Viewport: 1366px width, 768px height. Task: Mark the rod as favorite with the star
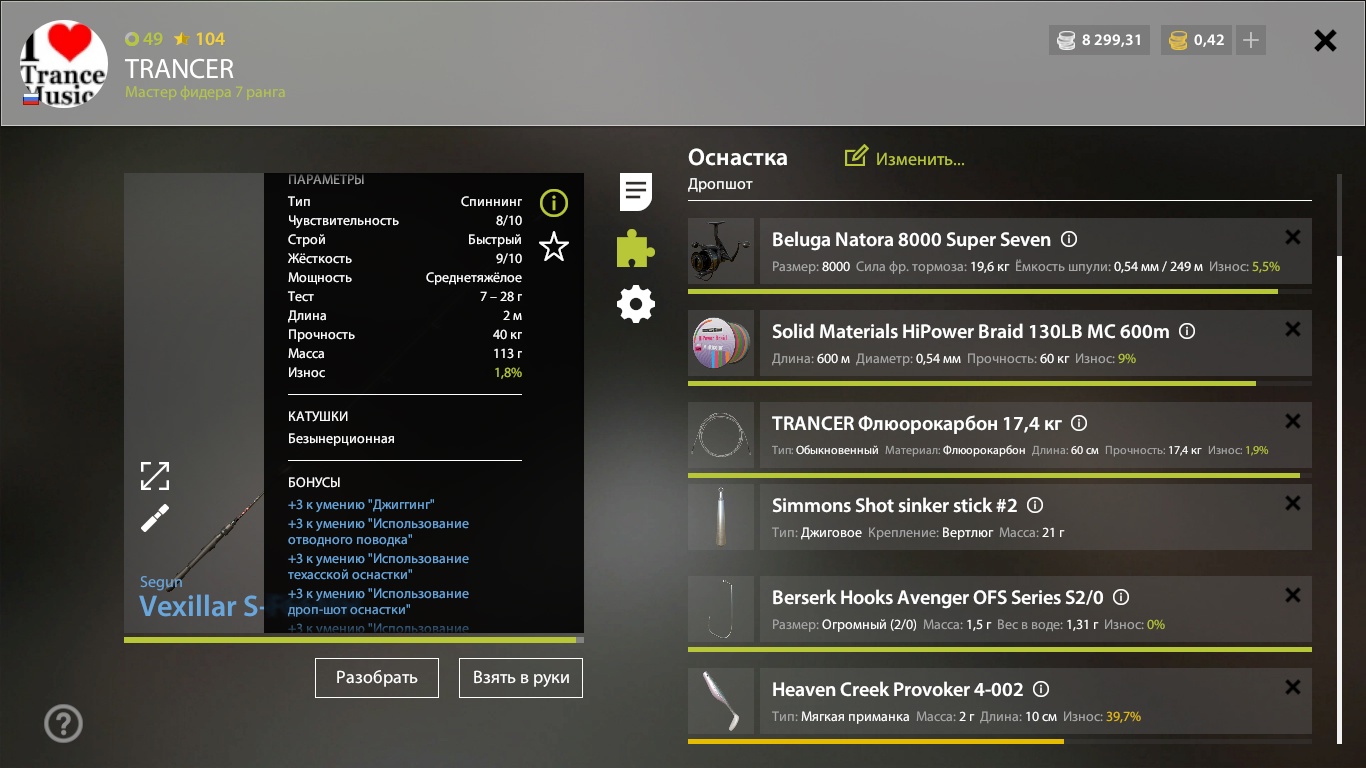coord(554,246)
